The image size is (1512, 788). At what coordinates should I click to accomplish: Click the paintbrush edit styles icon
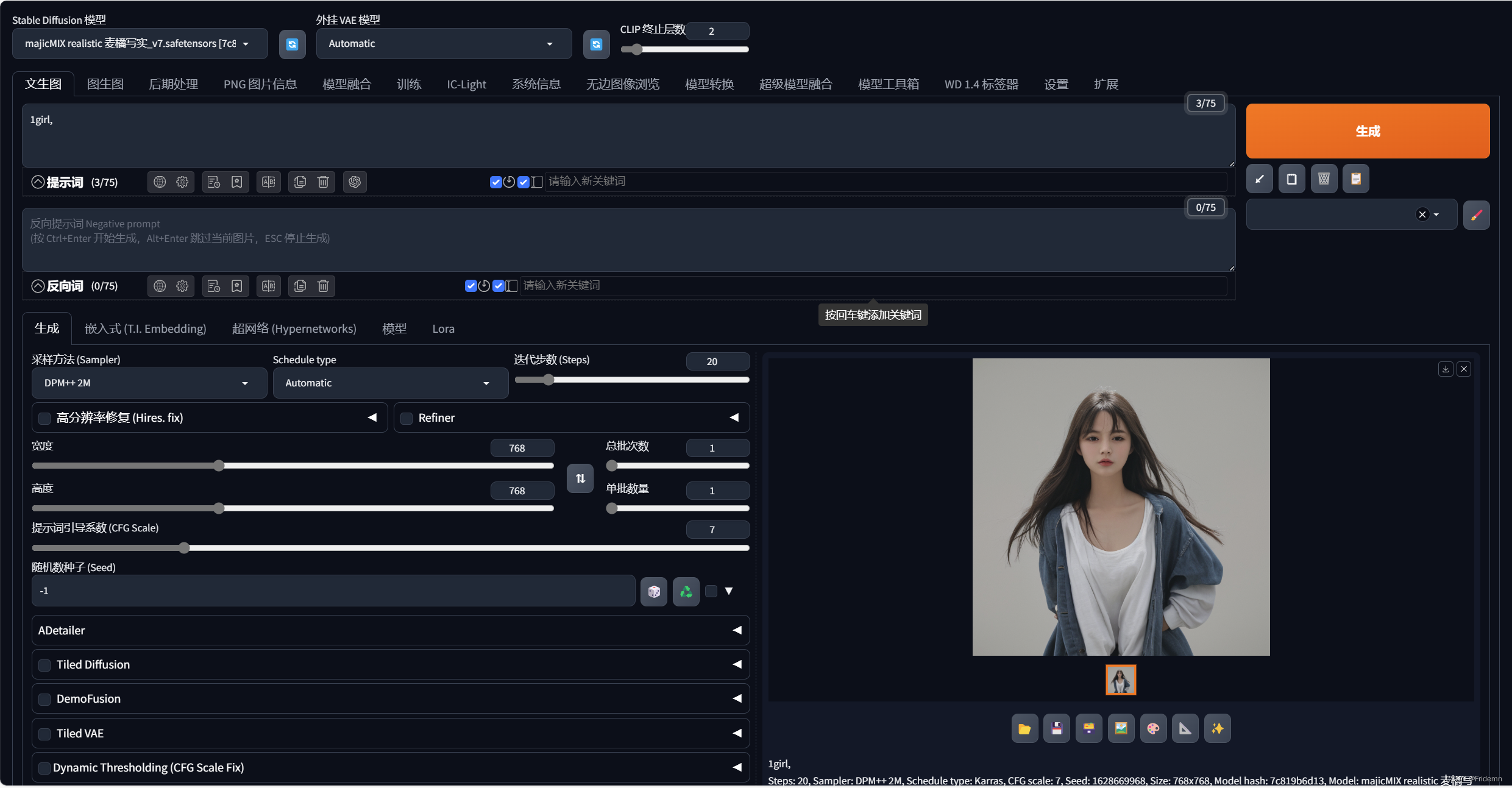click(1476, 215)
